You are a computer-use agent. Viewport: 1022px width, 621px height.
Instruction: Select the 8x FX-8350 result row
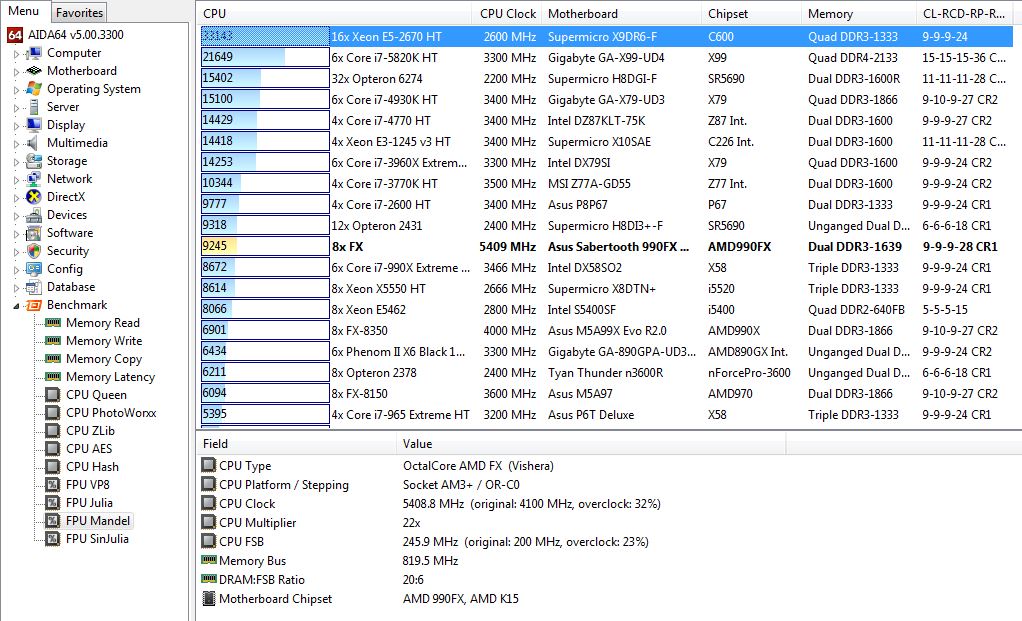[607, 331]
